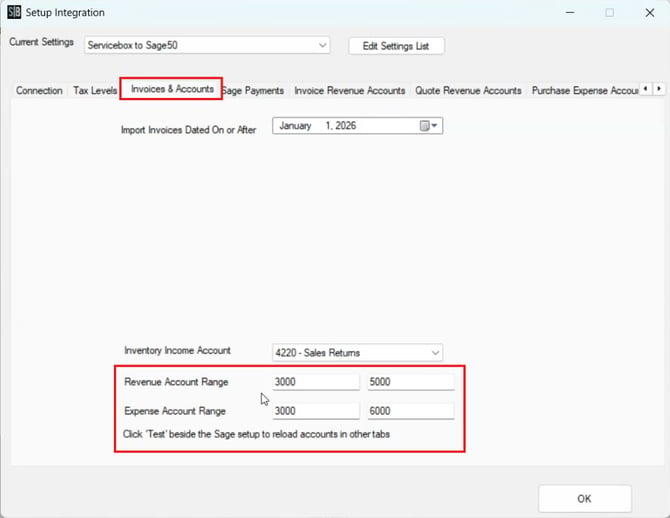
Task: Click the Expense Account Range start field 3000
Action: tap(316, 411)
